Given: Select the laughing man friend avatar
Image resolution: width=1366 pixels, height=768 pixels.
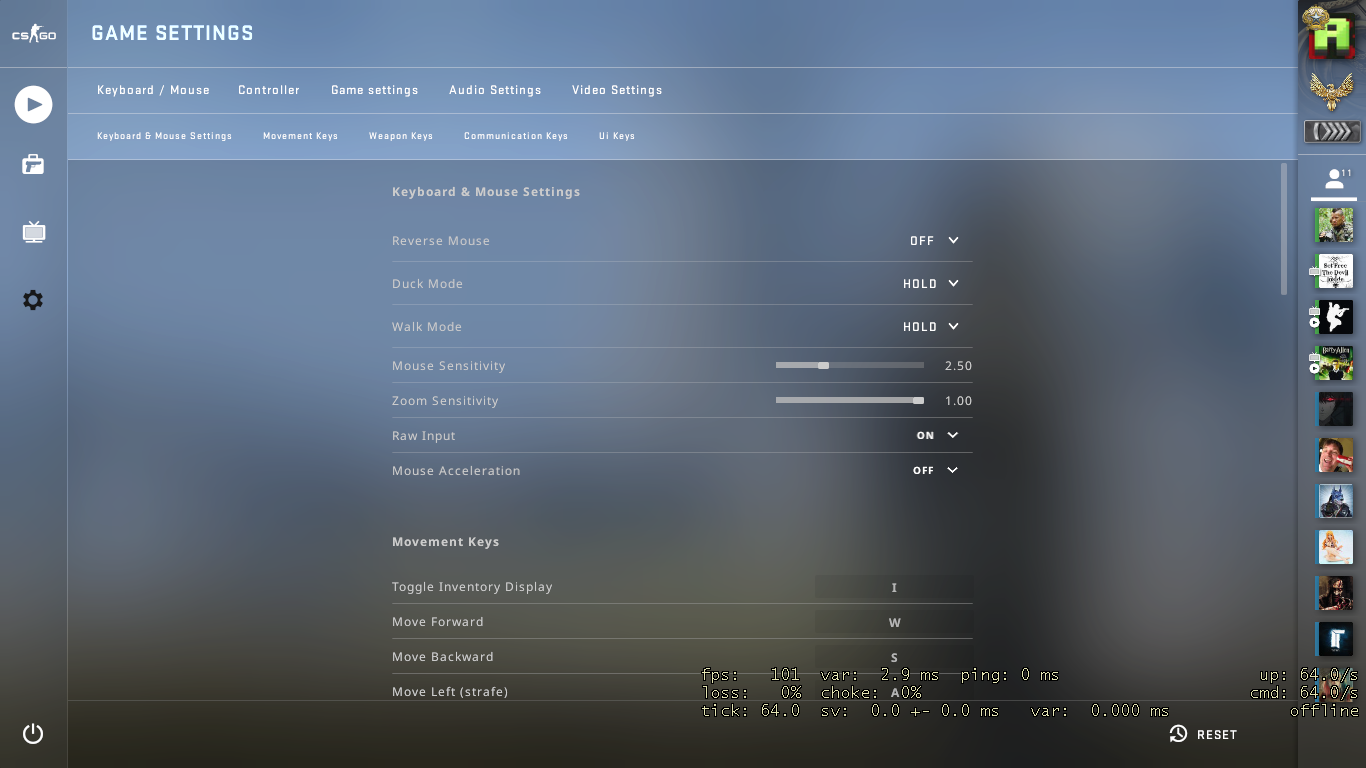Looking at the screenshot, I should click(1335, 455).
